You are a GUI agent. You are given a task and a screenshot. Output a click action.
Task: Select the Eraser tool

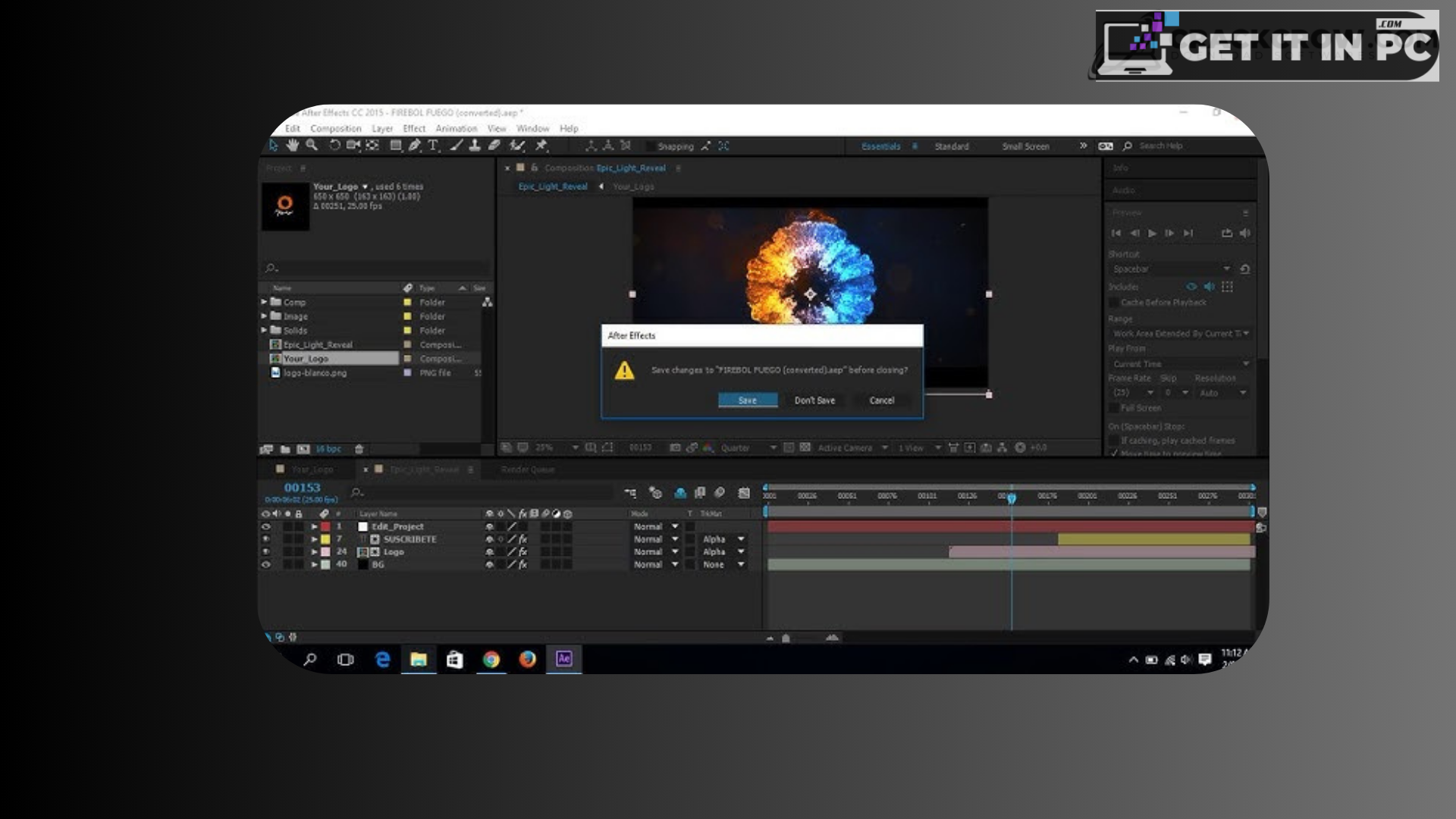click(x=494, y=145)
